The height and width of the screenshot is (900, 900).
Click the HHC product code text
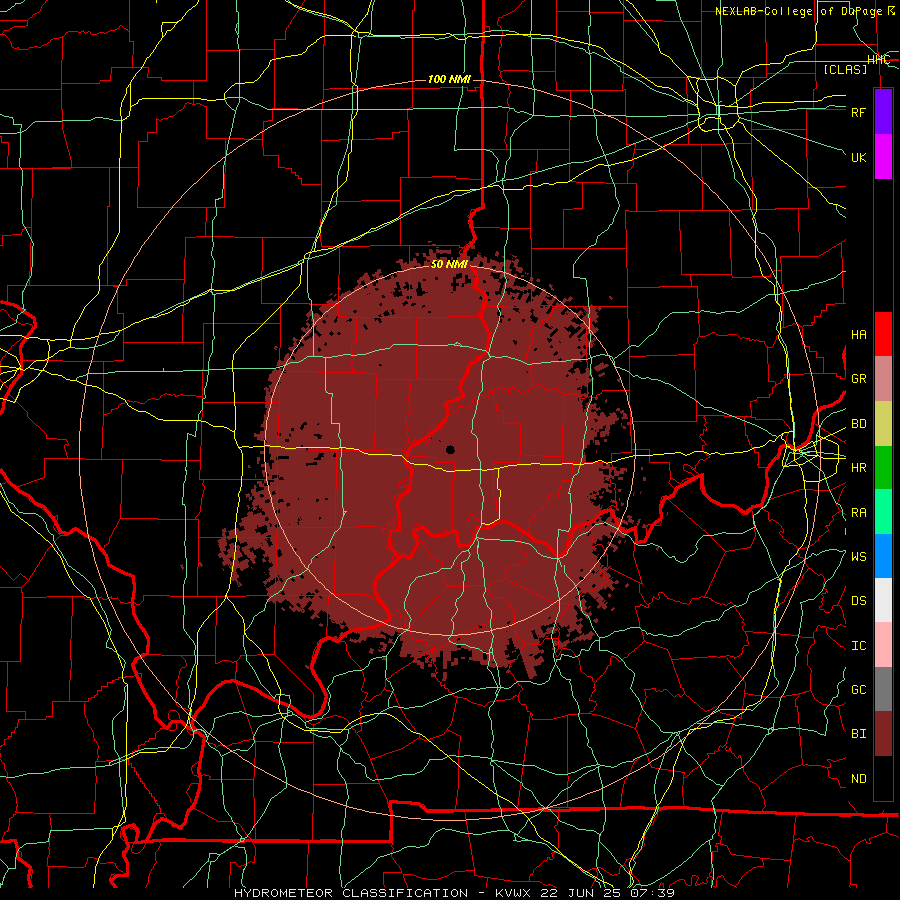pos(878,60)
